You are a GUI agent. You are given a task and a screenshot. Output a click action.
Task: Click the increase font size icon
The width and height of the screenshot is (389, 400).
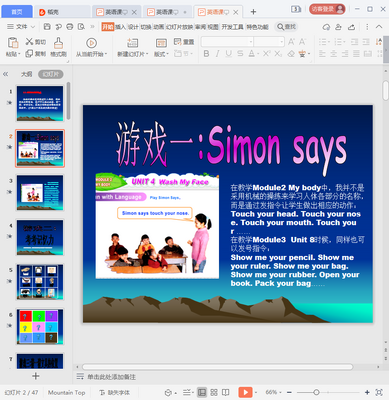pos(291,42)
